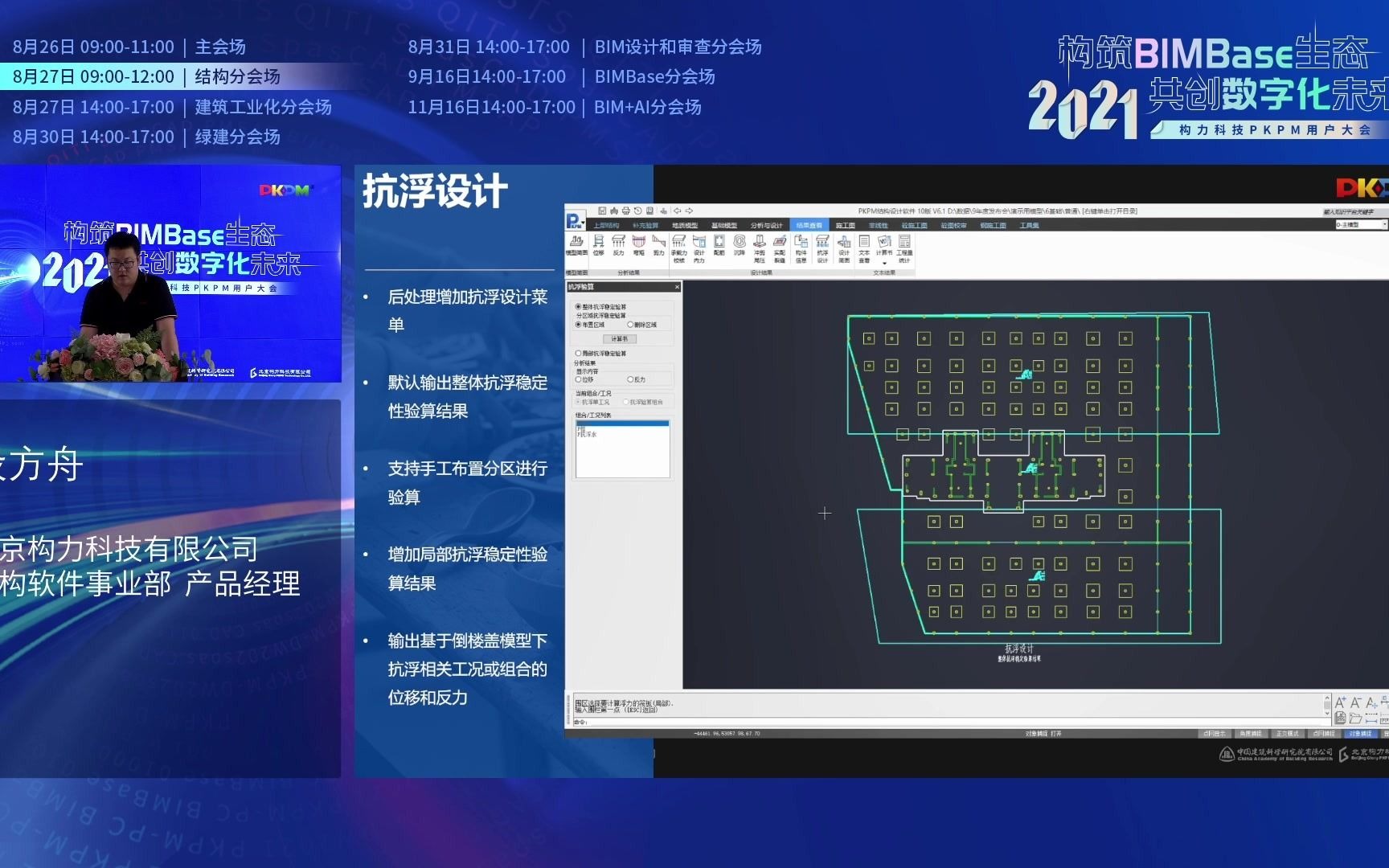Image resolution: width=1389 pixels, height=868 pixels.
Task: Show the 沉降 settlement results
Action: 740,247
